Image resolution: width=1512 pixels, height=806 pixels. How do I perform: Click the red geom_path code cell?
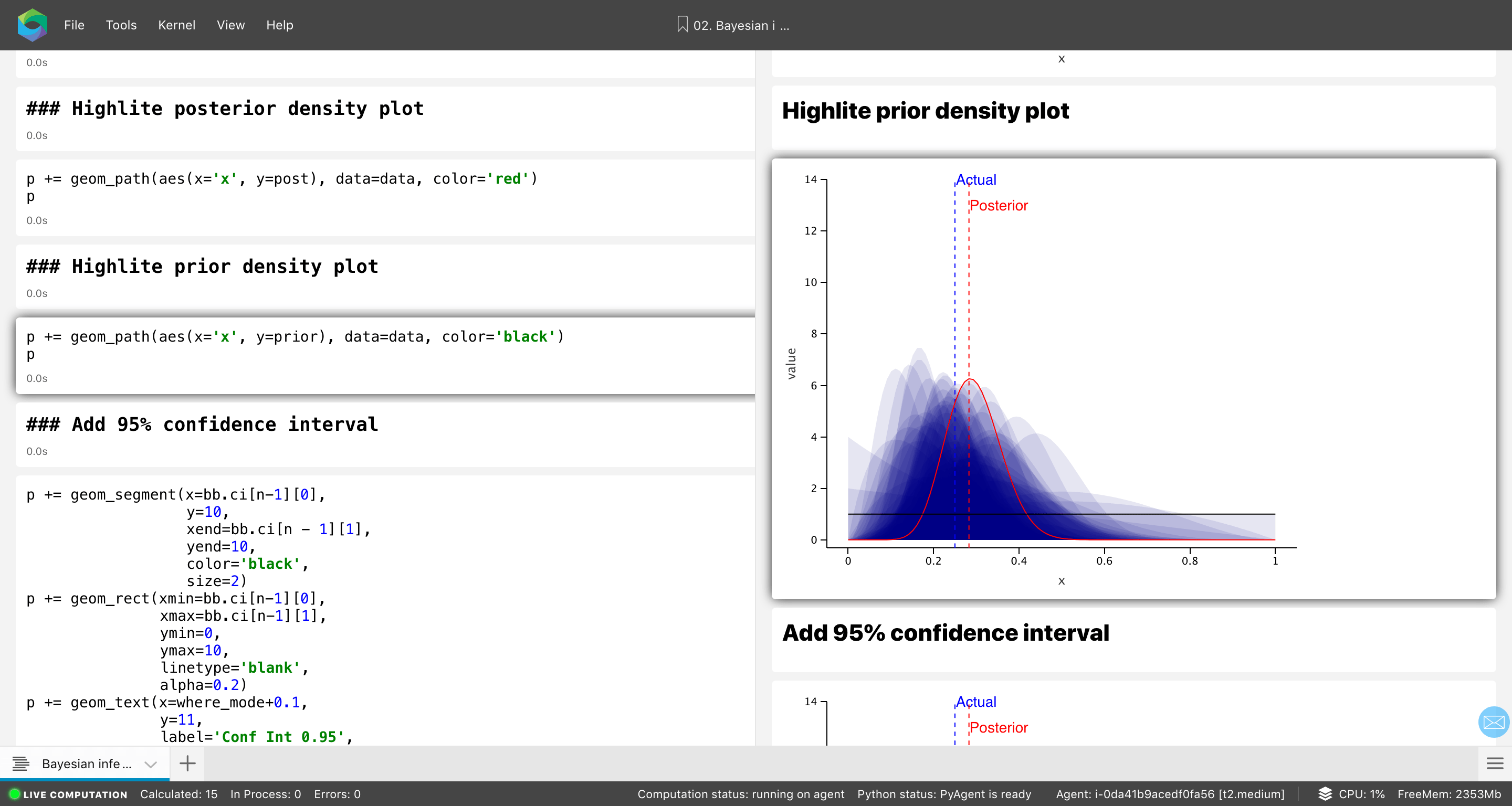385,198
